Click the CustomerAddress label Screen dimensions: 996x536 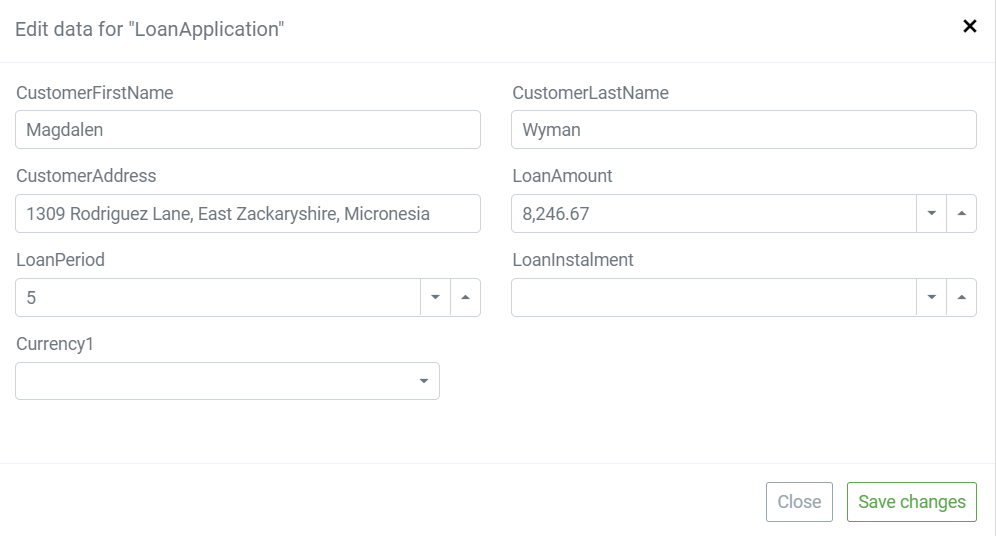click(x=86, y=176)
